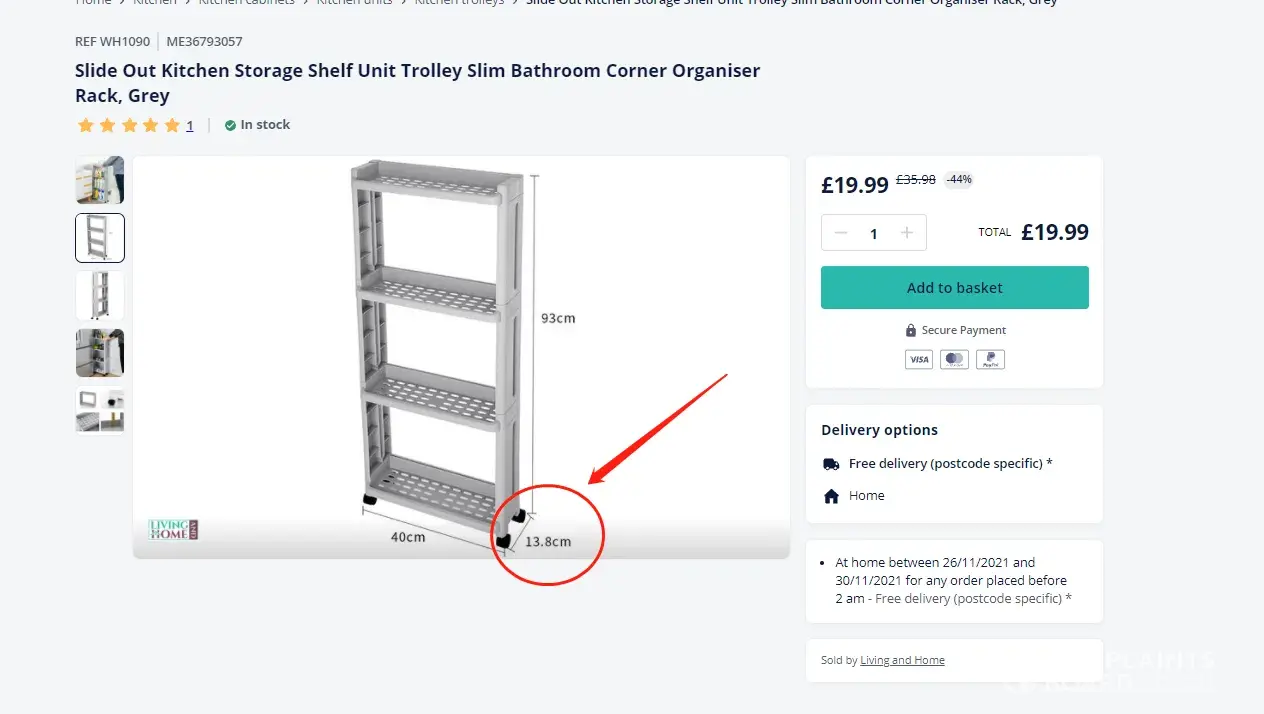
Task: Go to Kitchen cabinets in breadcrumb
Action: (x=246, y=2)
